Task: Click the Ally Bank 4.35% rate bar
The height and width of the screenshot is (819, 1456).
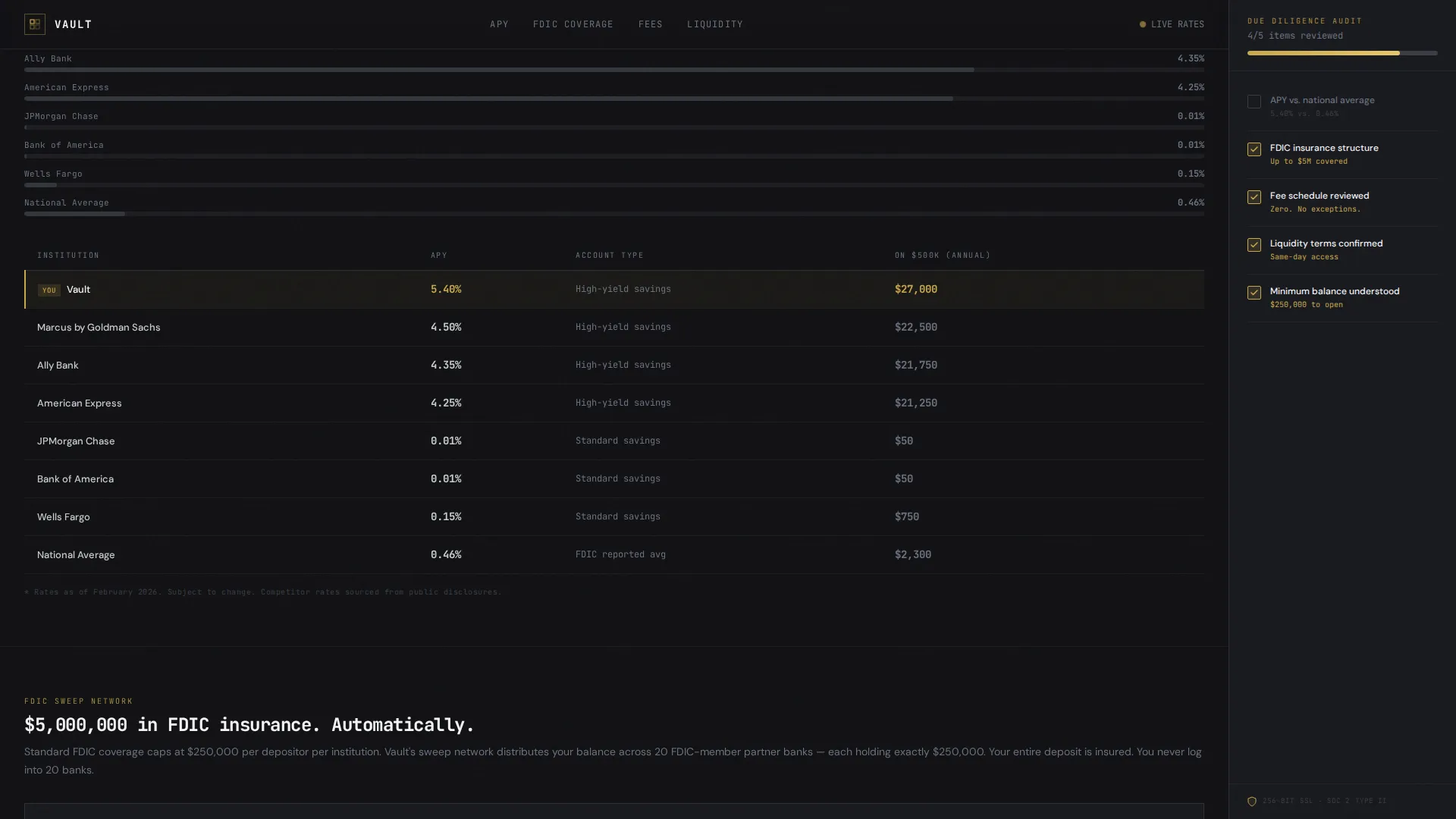Action: tap(614, 70)
